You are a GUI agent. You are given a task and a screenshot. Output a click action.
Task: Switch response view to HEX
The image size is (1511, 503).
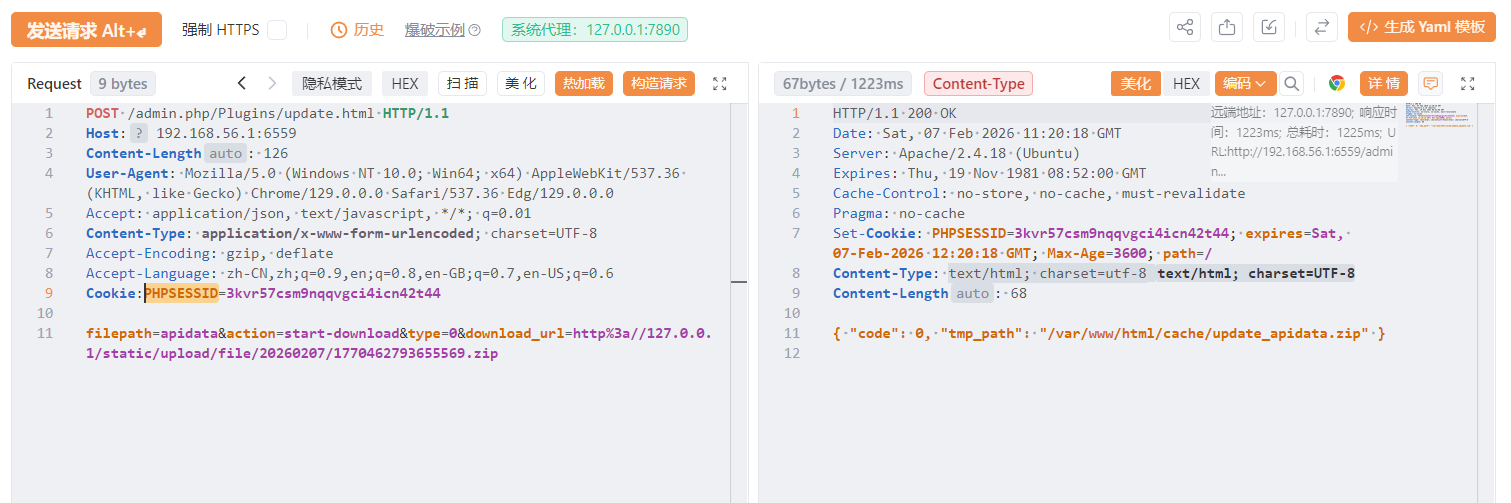pos(1186,84)
